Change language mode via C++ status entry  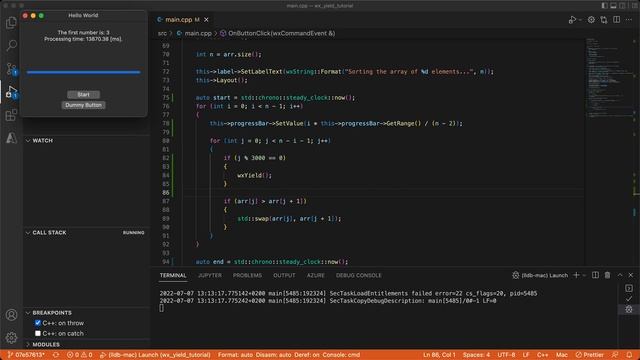pyautogui.click(x=542, y=355)
